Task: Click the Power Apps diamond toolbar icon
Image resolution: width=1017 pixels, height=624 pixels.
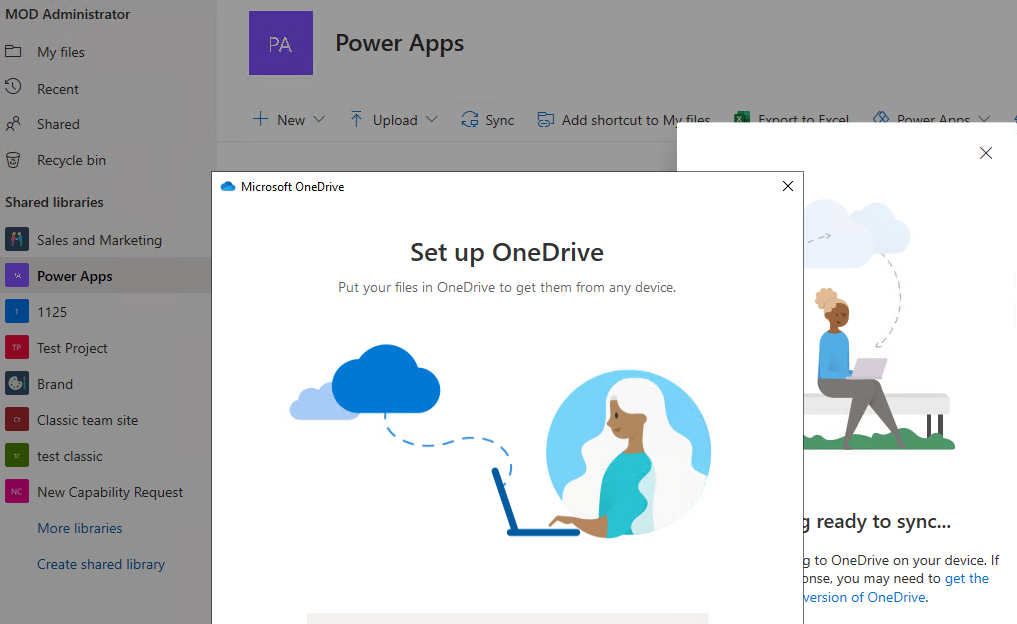Action: [881, 117]
